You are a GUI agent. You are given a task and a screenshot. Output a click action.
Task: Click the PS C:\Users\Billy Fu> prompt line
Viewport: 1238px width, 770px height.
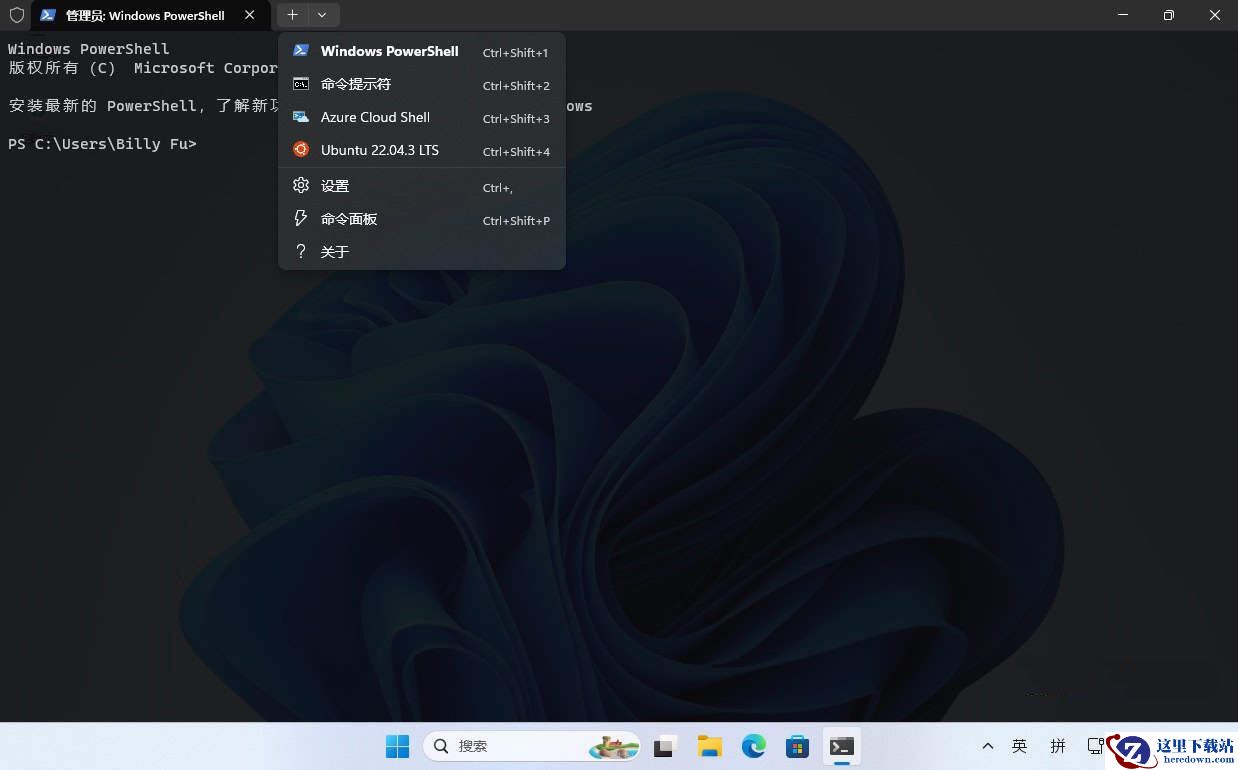[102, 144]
